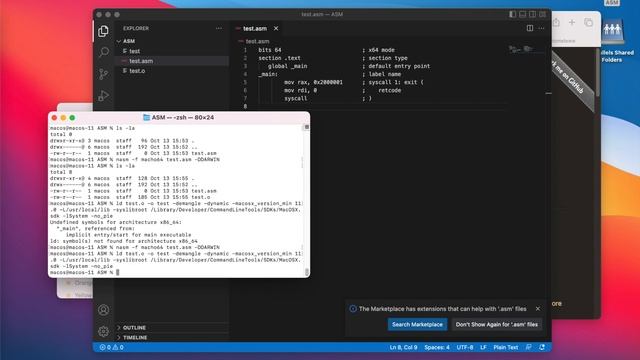
Task: Click the feedback icon in status bar
Action: pyautogui.click(x=529, y=347)
